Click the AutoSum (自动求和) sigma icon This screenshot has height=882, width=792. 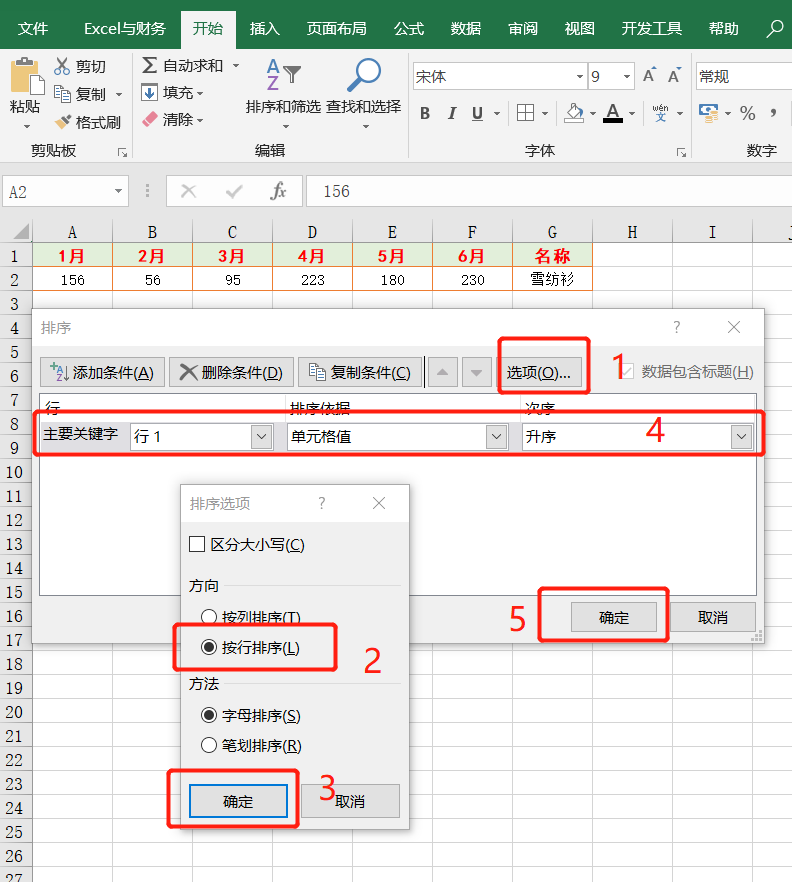click(x=149, y=65)
